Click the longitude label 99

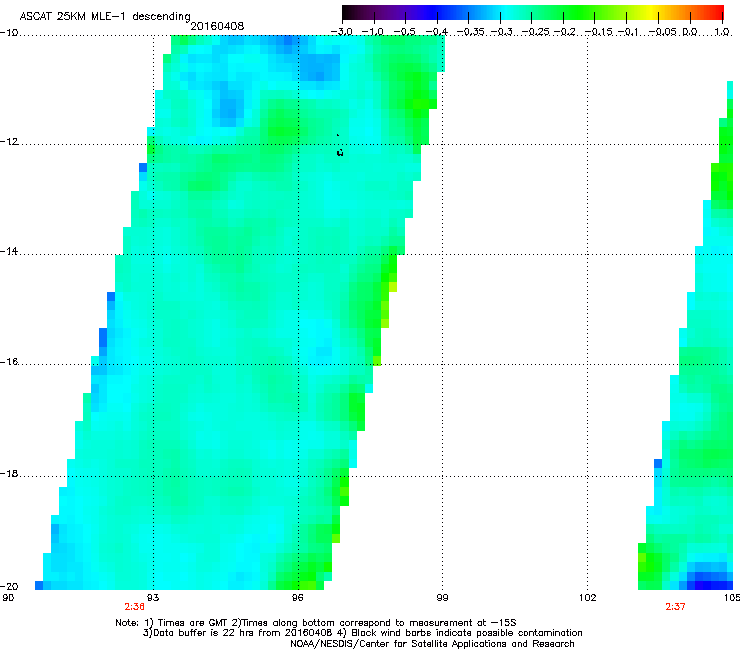pyautogui.click(x=442, y=598)
